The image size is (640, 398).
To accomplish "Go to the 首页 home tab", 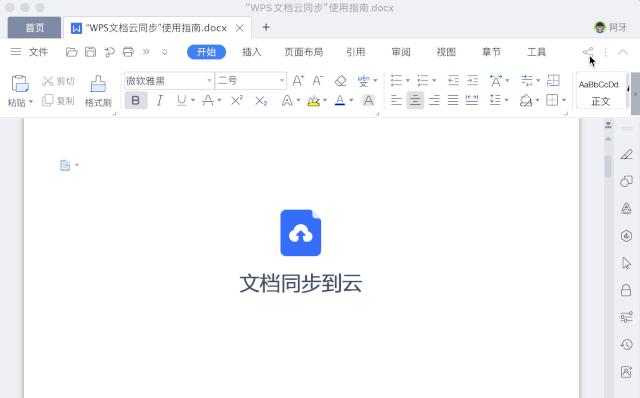I will click(x=34, y=27).
